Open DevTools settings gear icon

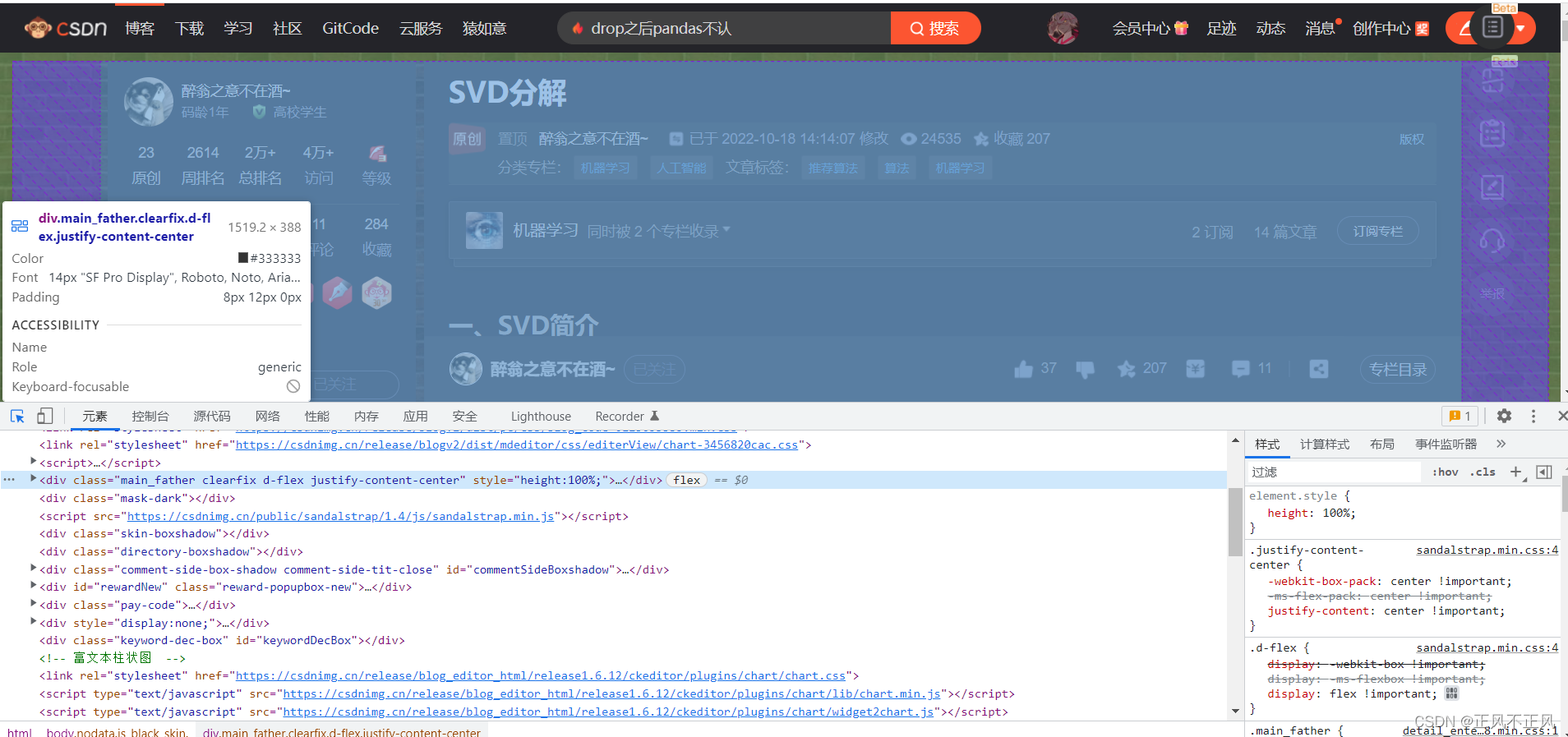[1504, 416]
